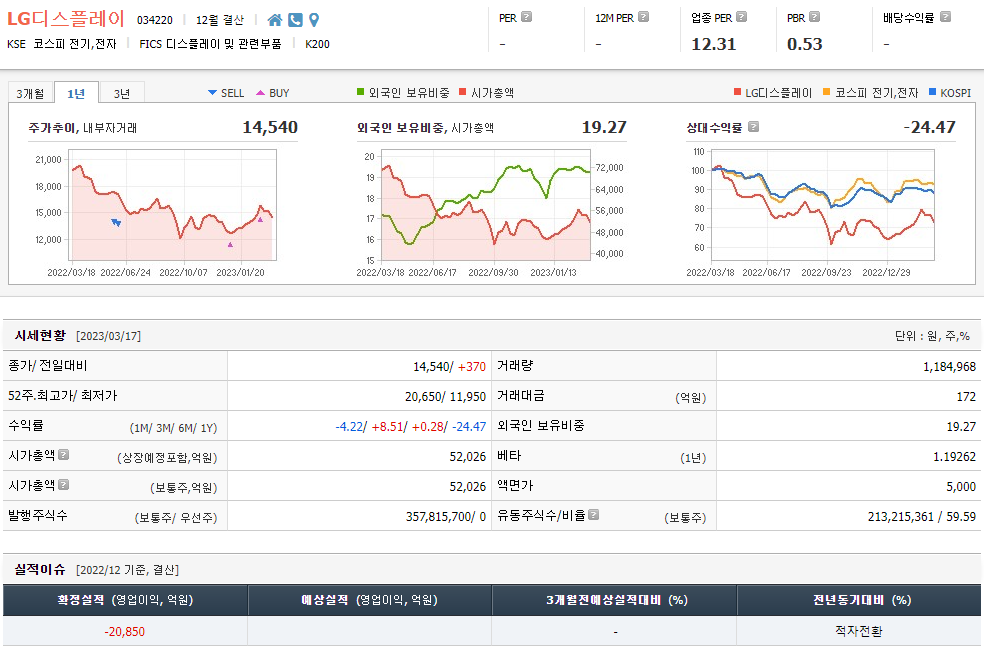Click KSE 코스피 전기,전자 sector label
This screenshot has width=984, height=648.
tap(62, 44)
